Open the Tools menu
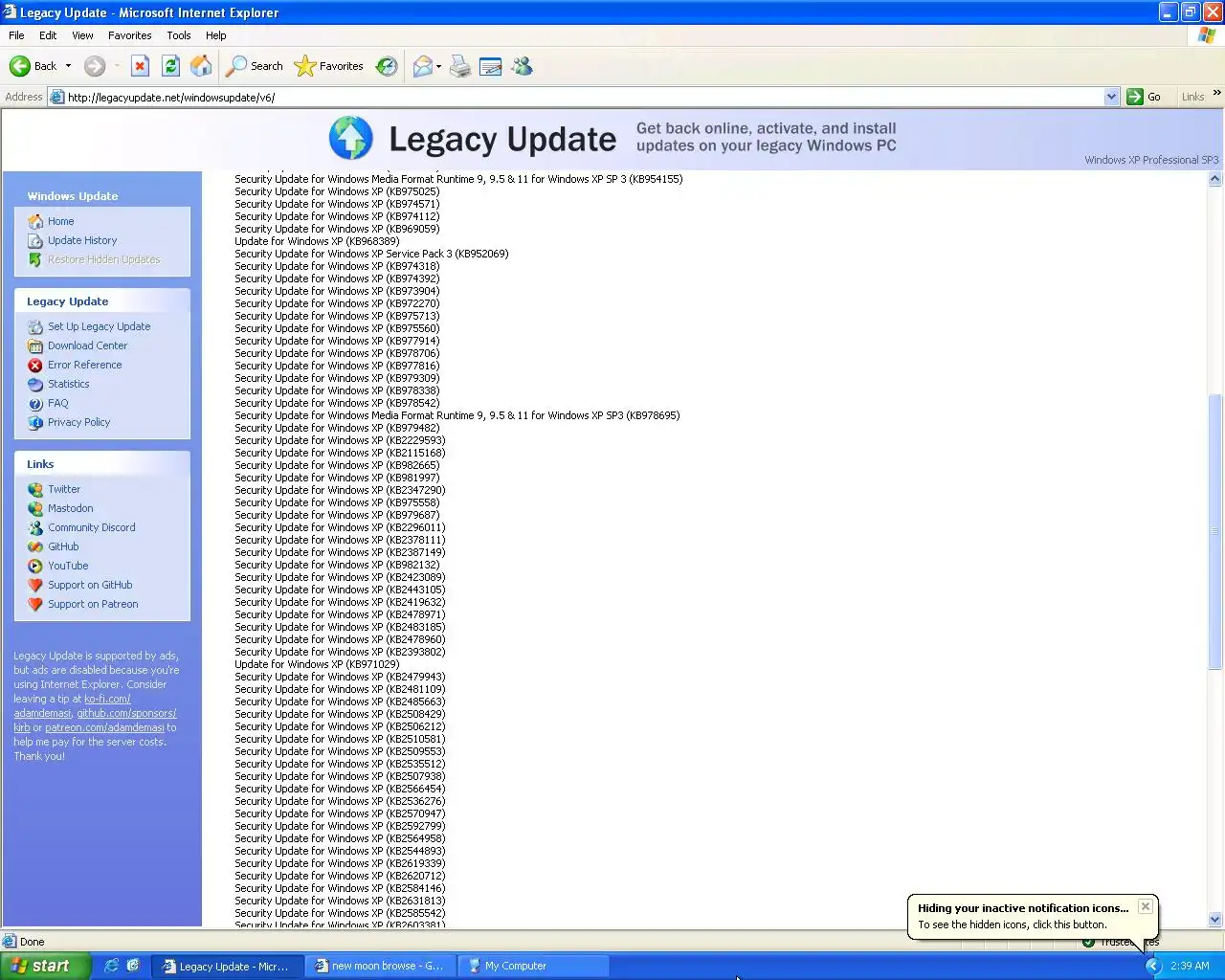The height and width of the screenshot is (980, 1225). (179, 35)
